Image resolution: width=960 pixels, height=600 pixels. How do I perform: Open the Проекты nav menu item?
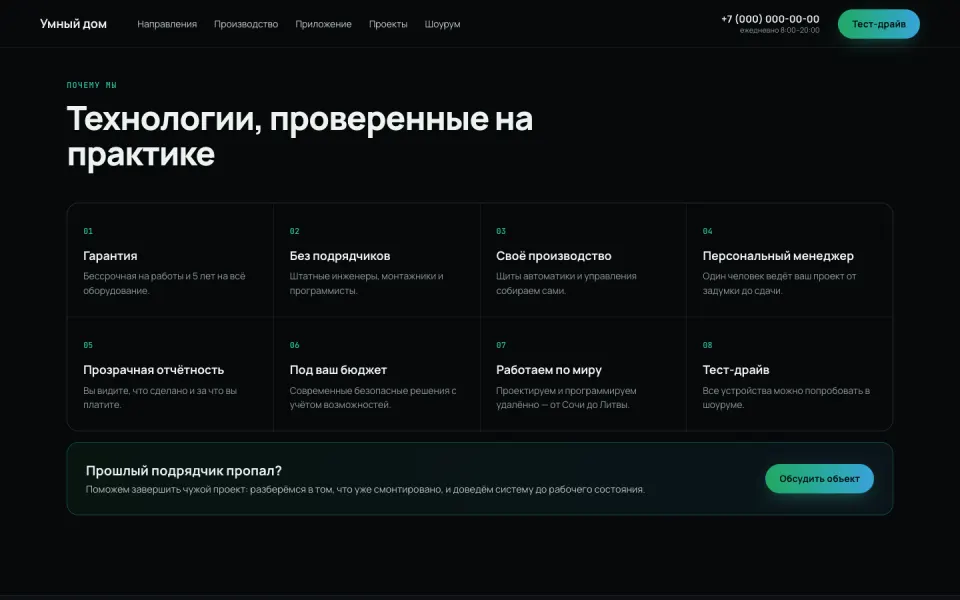click(388, 24)
